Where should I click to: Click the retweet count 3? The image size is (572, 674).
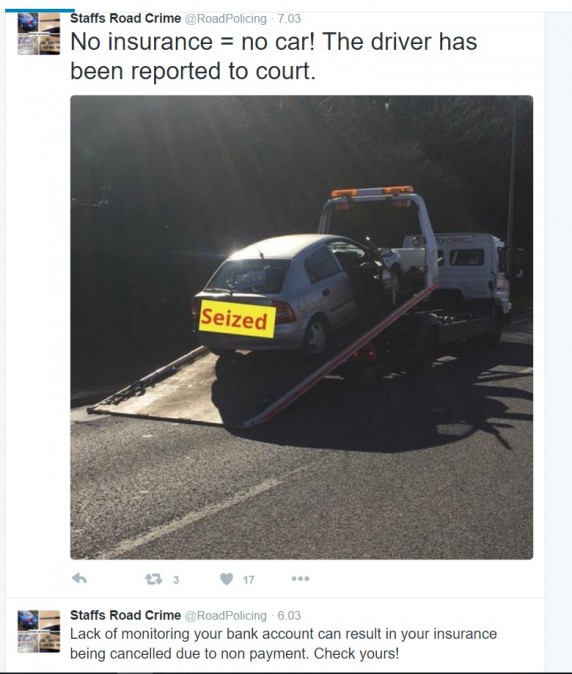click(x=176, y=580)
